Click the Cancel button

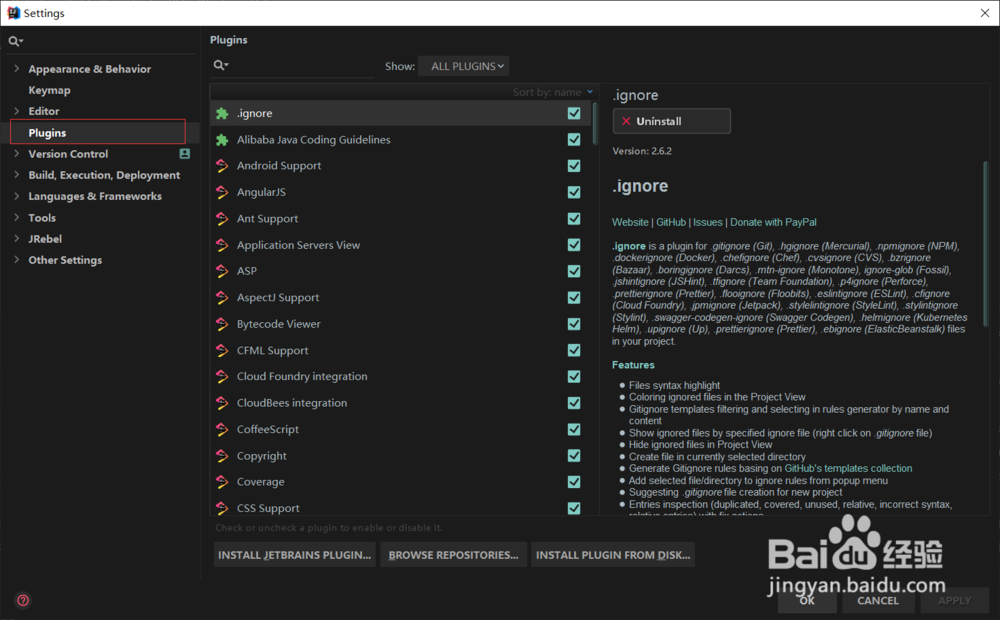pyautogui.click(x=878, y=601)
